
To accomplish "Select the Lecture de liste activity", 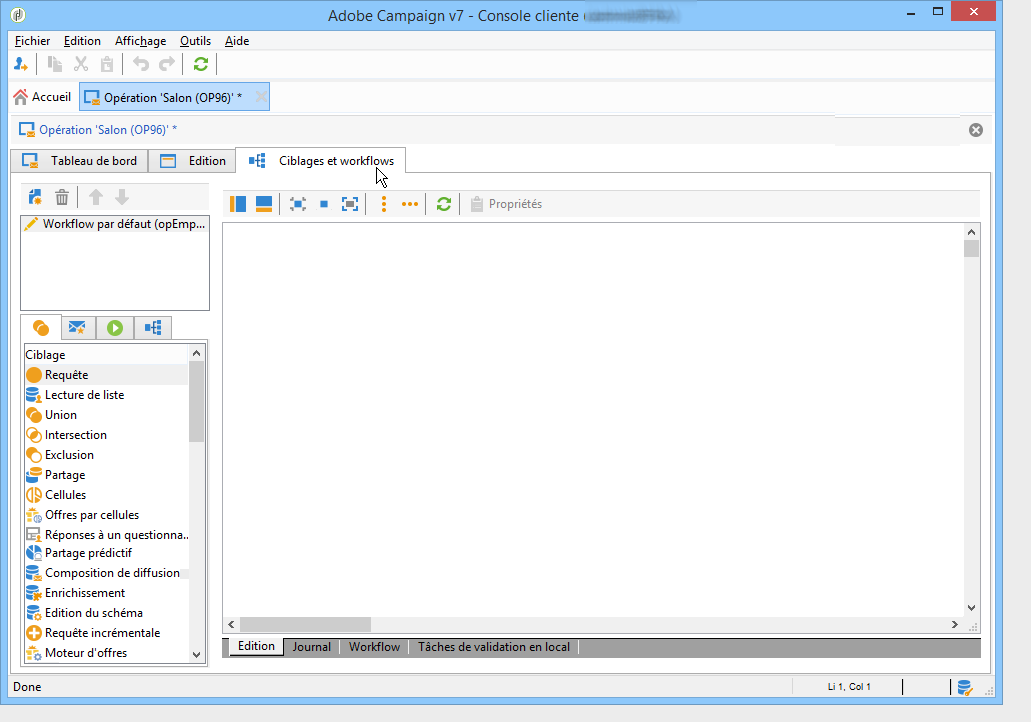I will coord(107,395).
